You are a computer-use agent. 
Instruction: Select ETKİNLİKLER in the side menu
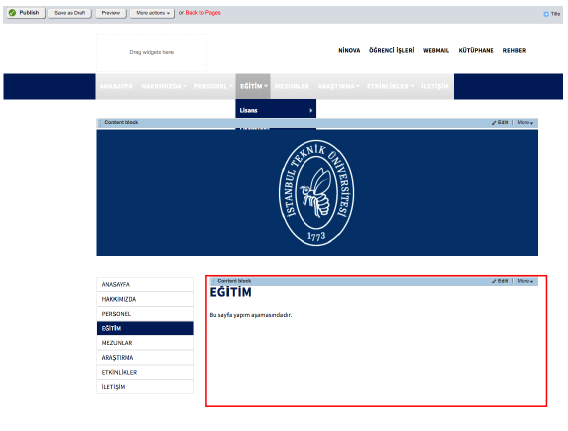(x=145, y=372)
